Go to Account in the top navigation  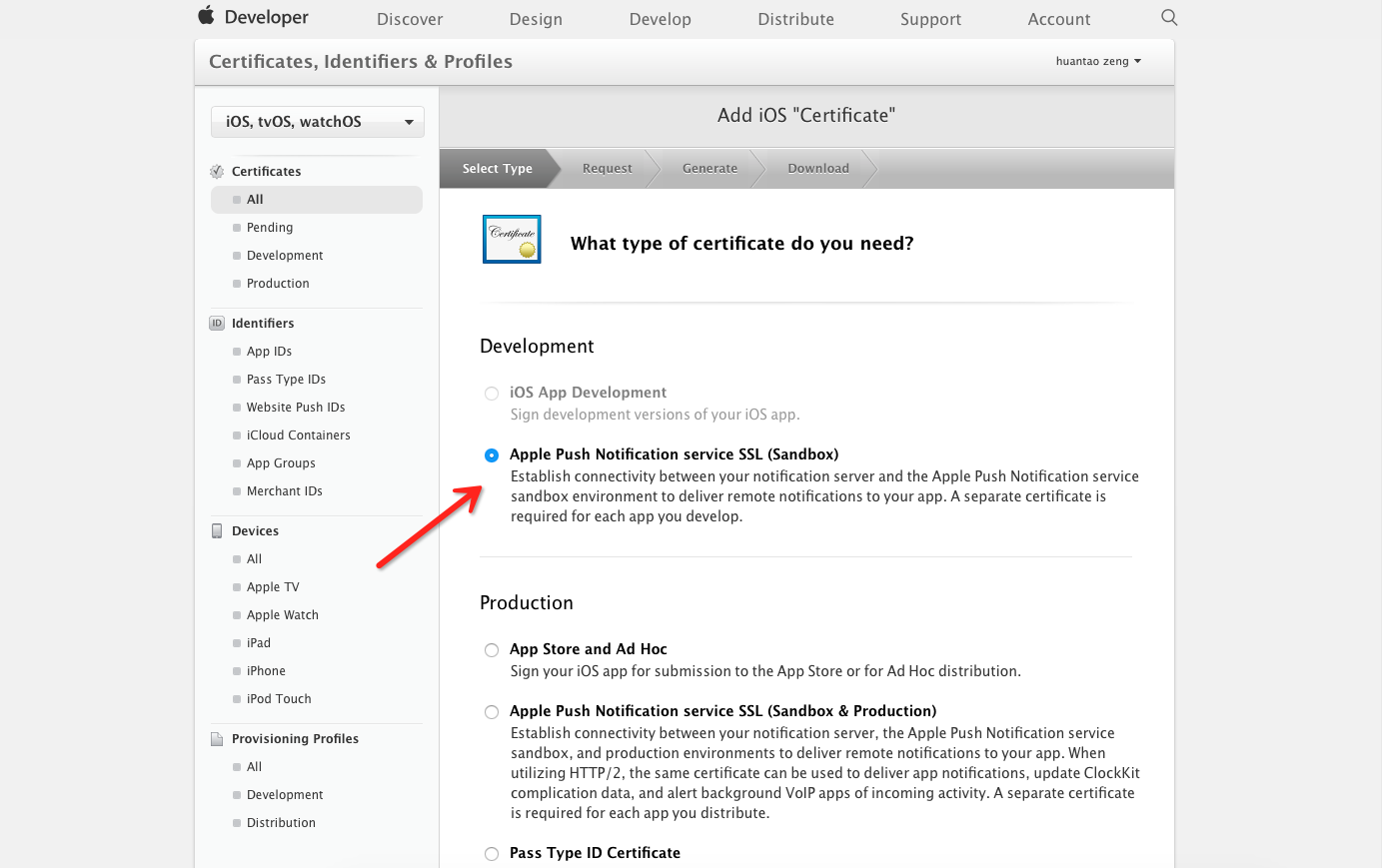[1059, 19]
